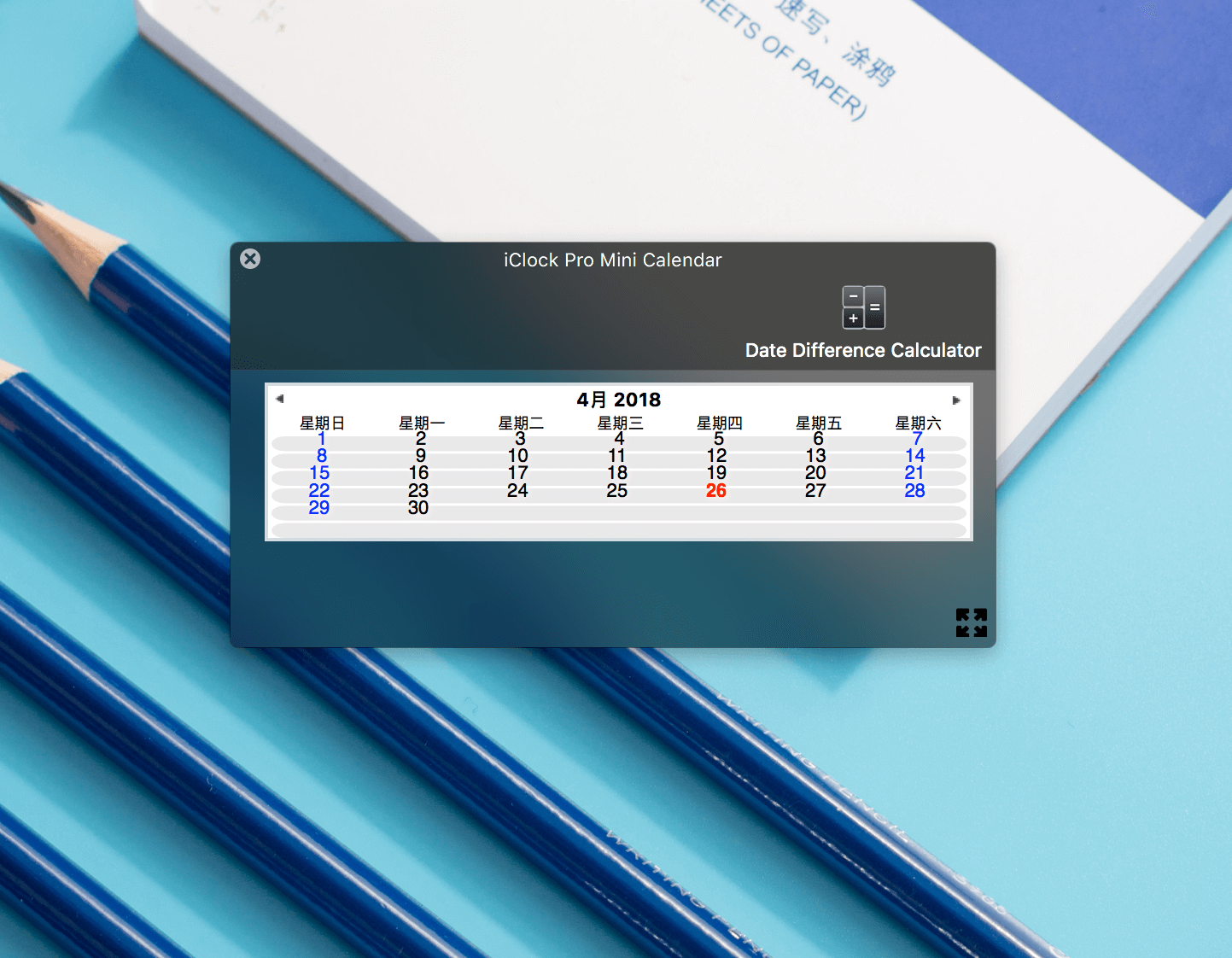Select date 8 in the calendar
Screen dimensions: 1232x958
(322, 456)
